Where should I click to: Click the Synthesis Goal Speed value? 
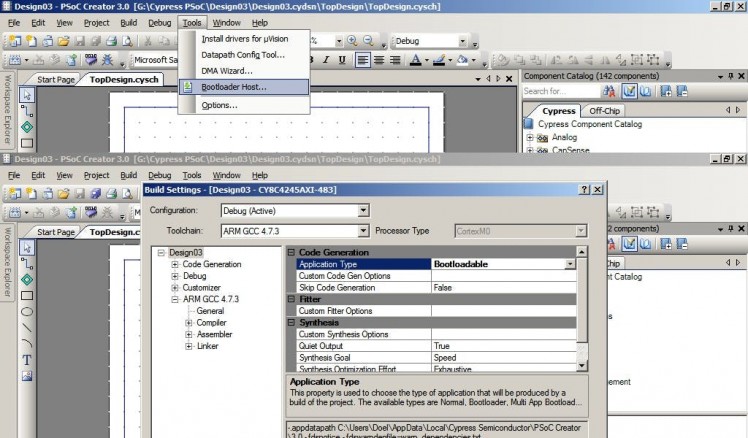[x=504, y=358]
